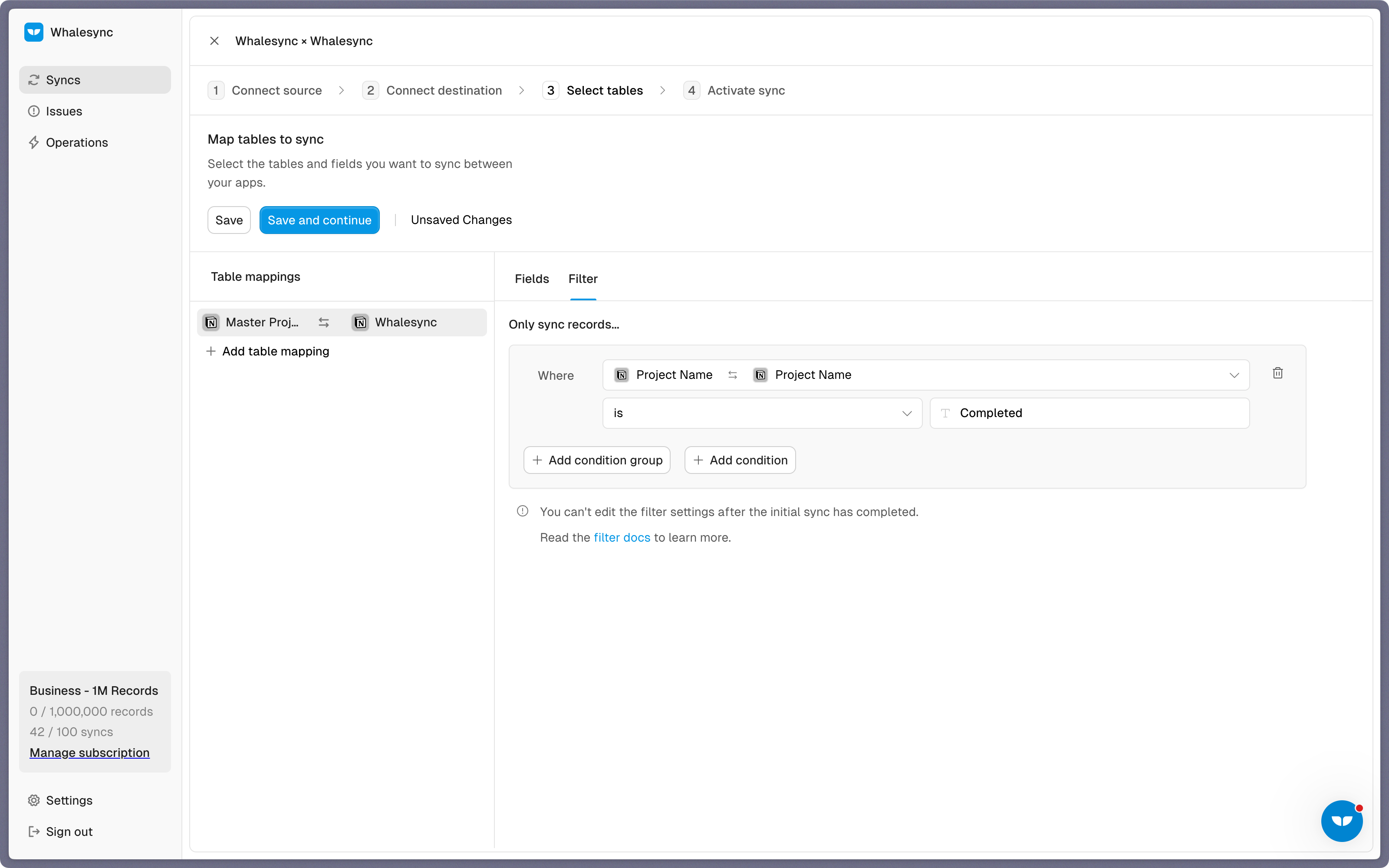Click the Sign out arrow icon
The height and width of the screenshot is (868, 1389).
34,832
